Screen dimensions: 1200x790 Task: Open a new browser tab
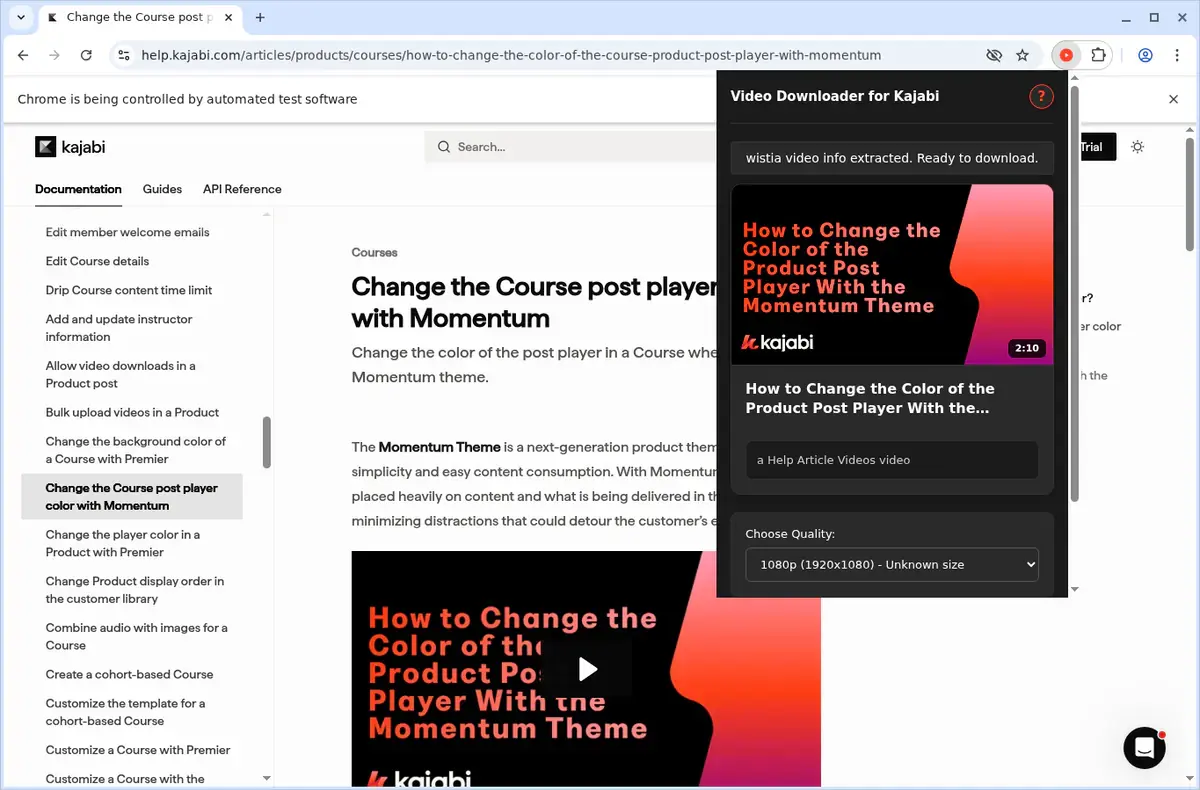click(260, 17)
